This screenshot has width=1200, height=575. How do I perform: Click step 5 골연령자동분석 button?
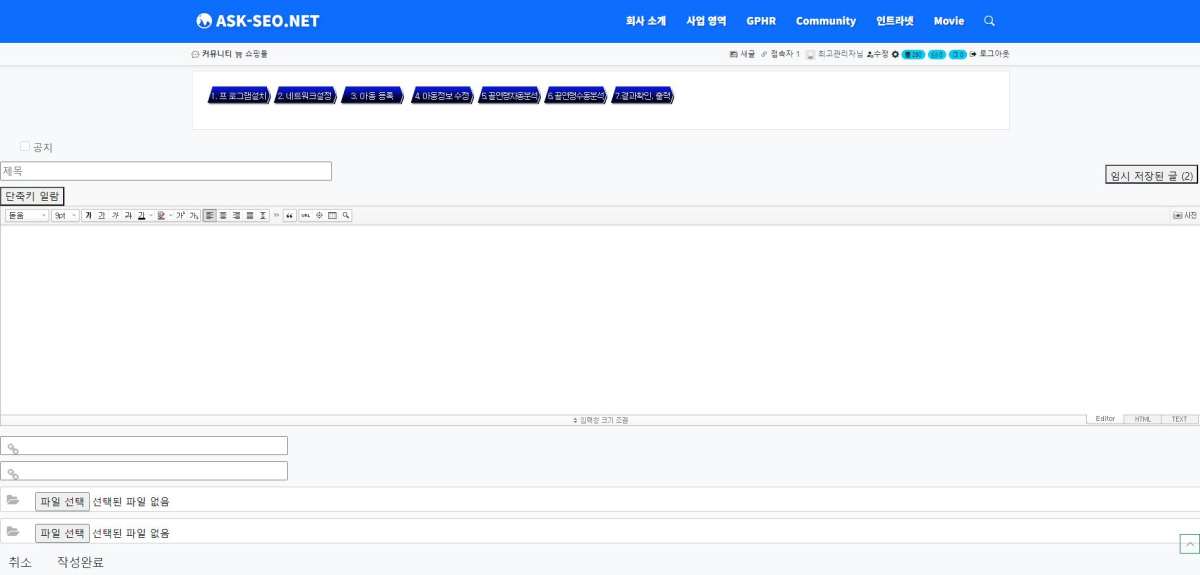tap(509, 96)
